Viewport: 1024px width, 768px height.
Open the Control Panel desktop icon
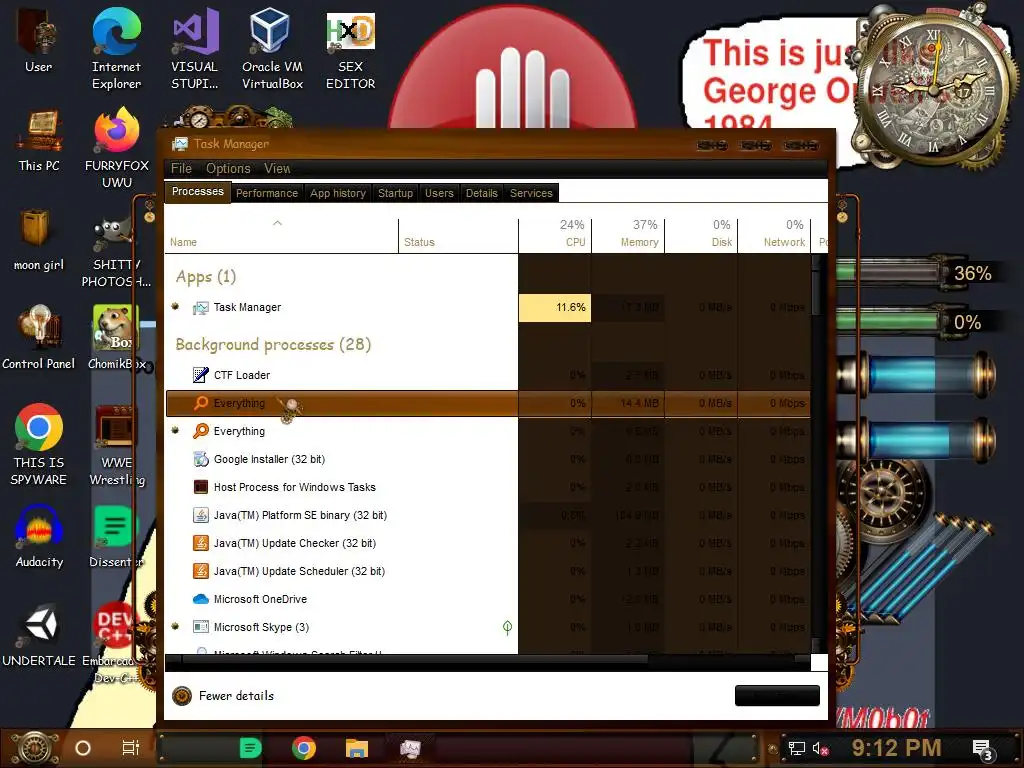39,338
